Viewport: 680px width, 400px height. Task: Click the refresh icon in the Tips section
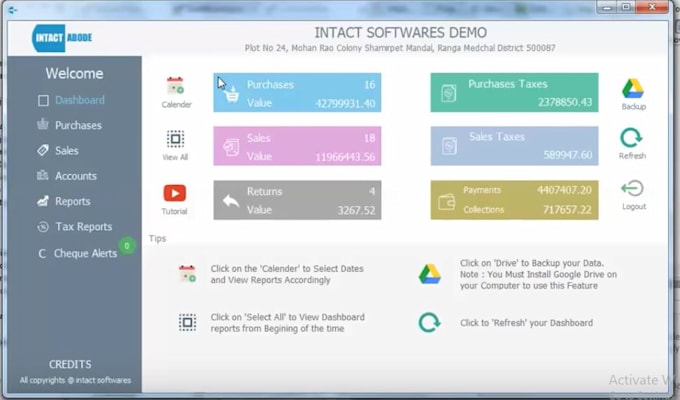click(x=429, y=322)
